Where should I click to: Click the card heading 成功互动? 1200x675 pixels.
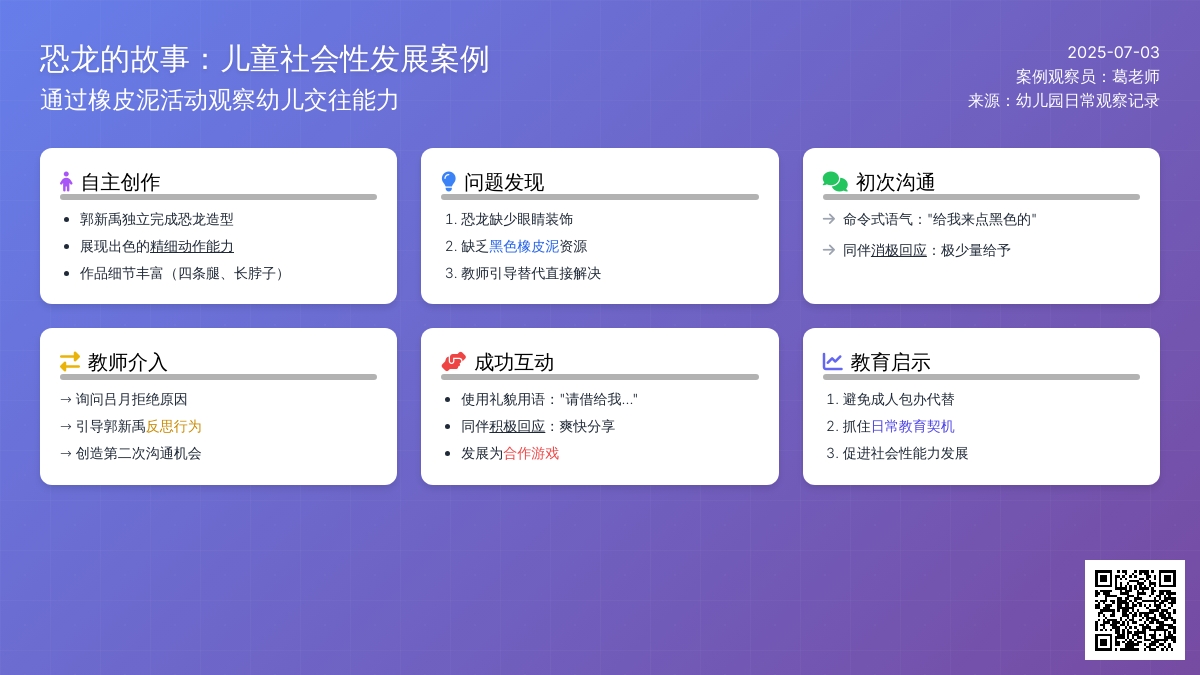(x=514, y=362)
